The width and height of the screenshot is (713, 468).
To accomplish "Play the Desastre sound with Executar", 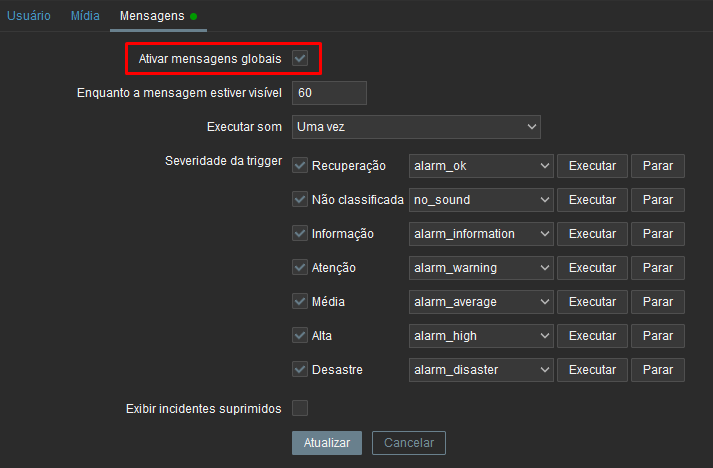I will (592, 369).
